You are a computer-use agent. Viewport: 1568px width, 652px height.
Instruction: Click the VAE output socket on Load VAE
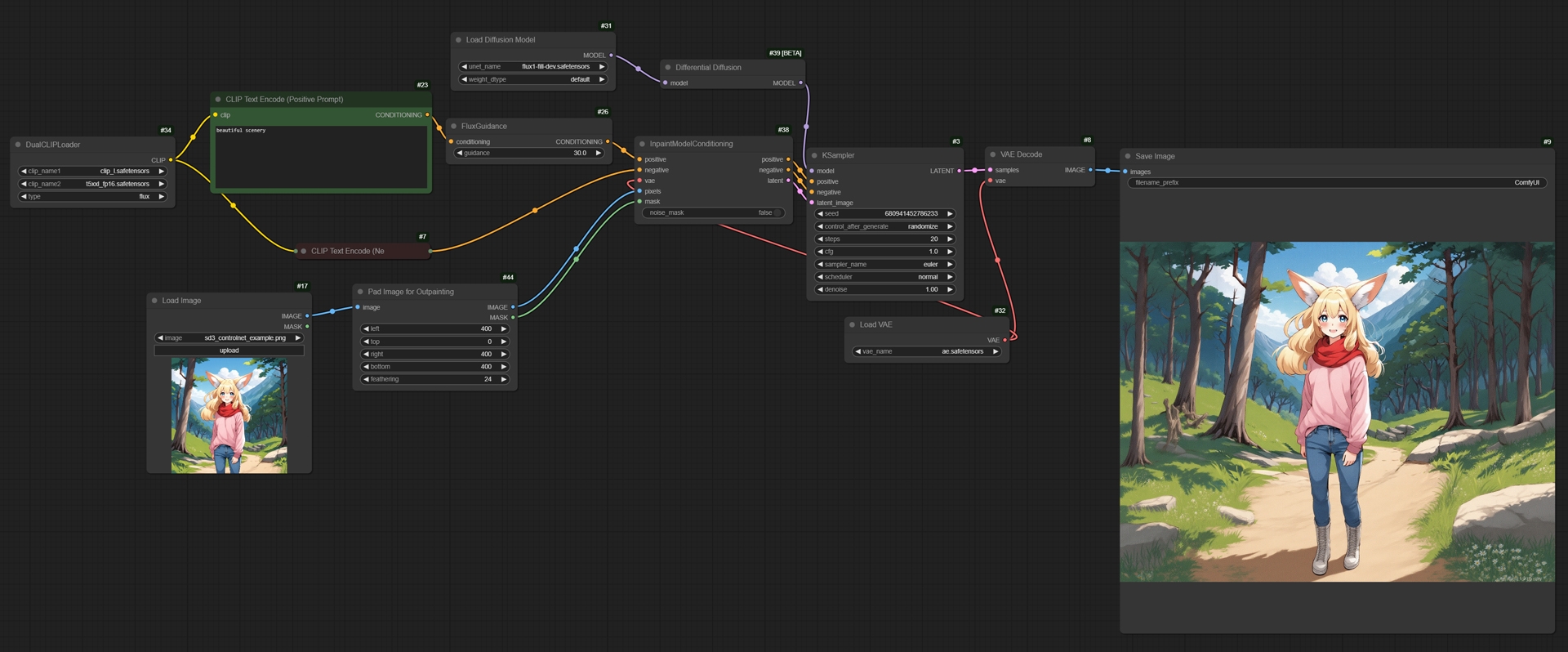(1004, 340)
